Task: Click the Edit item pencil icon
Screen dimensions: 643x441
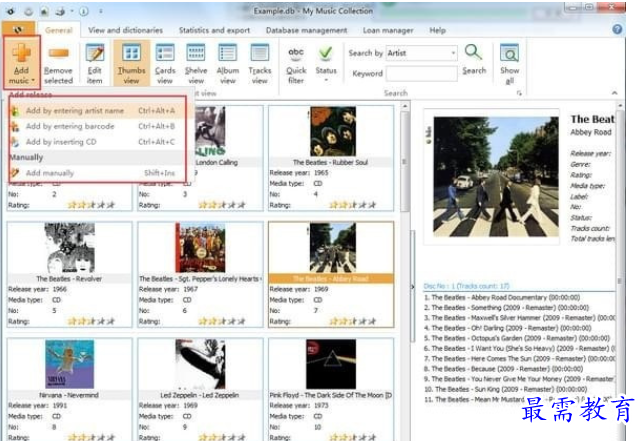Action: click(95, 54)
